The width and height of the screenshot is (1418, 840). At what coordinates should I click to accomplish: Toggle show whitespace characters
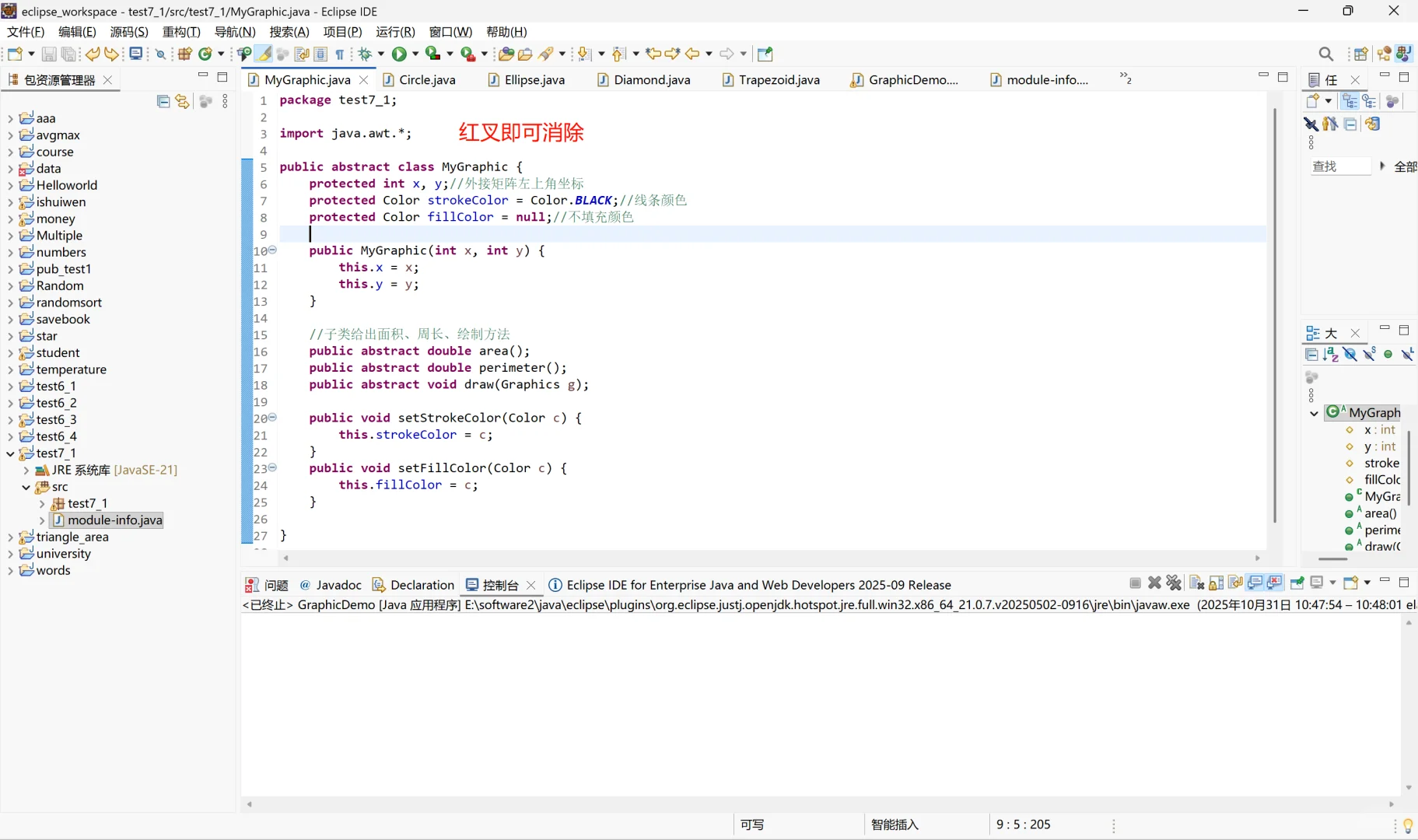click(x=341, y=54)
